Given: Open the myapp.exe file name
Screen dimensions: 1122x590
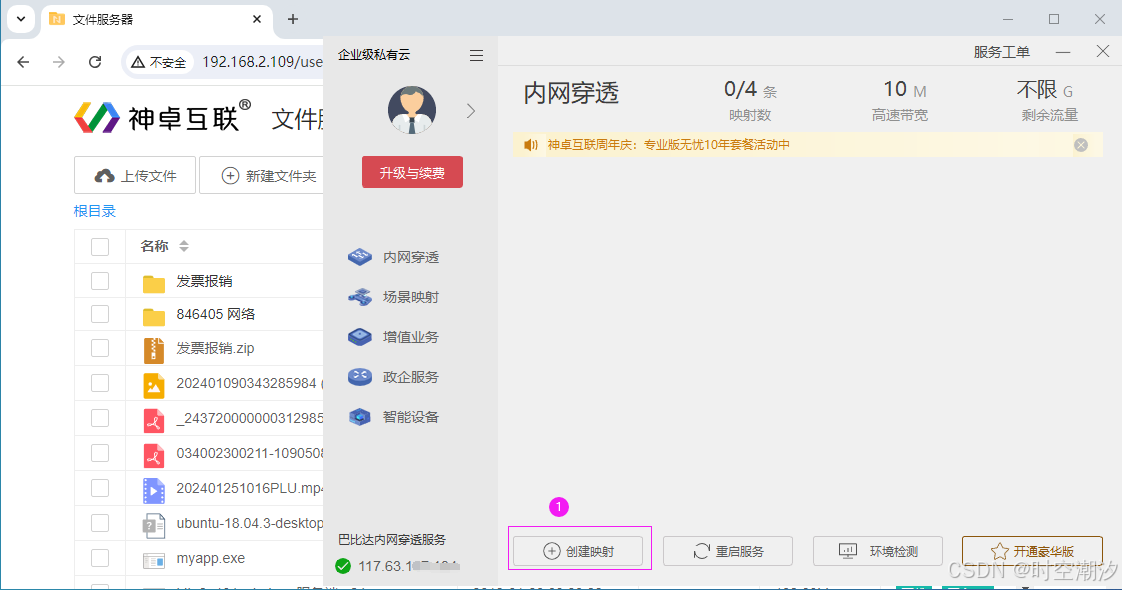Looking at the screenshot, I should pyautogui.click(x=210, y=558).
